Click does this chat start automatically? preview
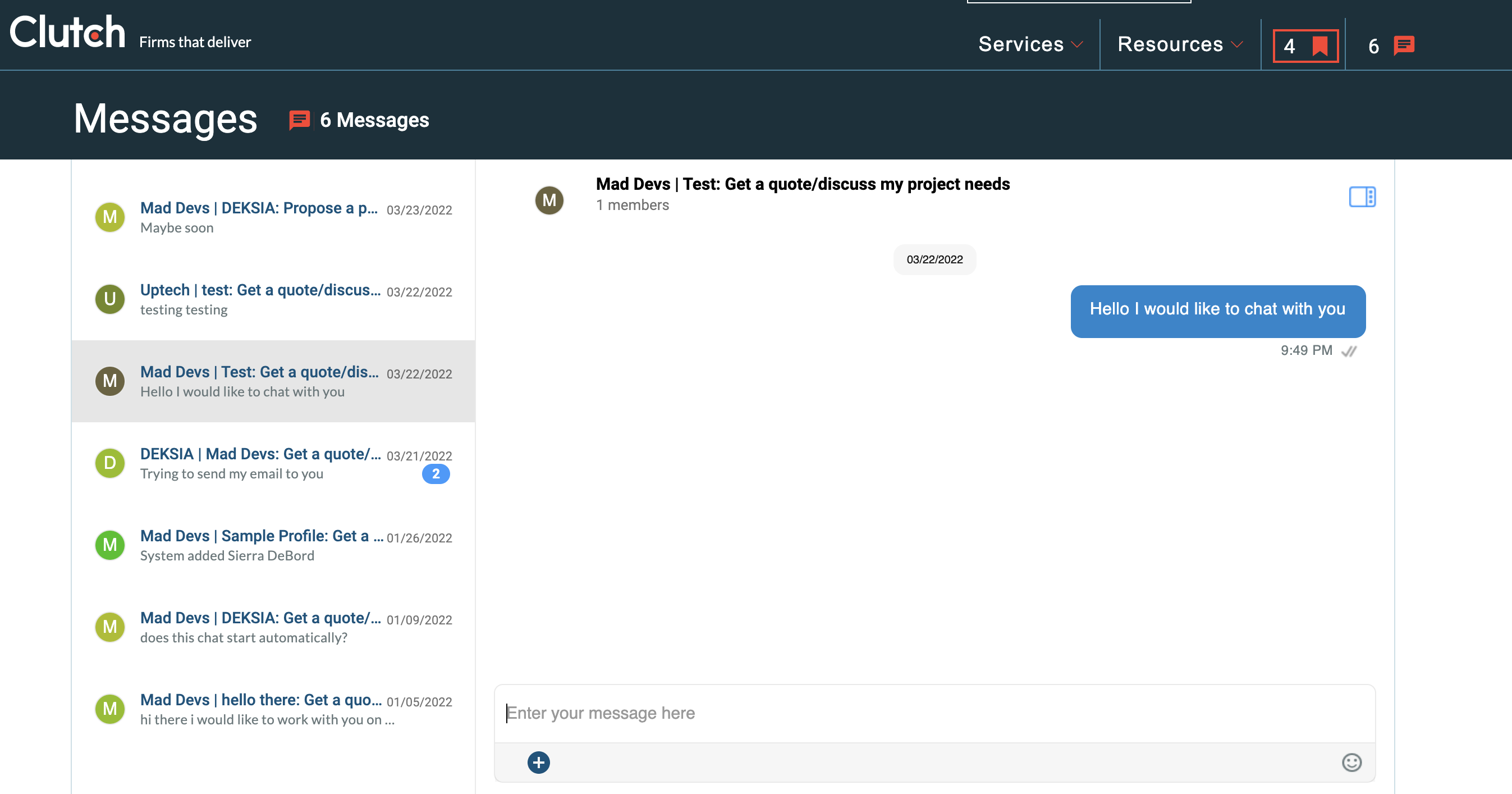 pyautogui.click(x=244, y=637)
